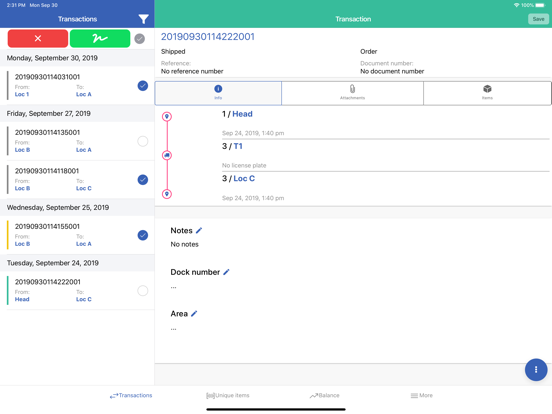
Task: Open transaction 20190930114135001 in the list
Action: tap(77, 141)
